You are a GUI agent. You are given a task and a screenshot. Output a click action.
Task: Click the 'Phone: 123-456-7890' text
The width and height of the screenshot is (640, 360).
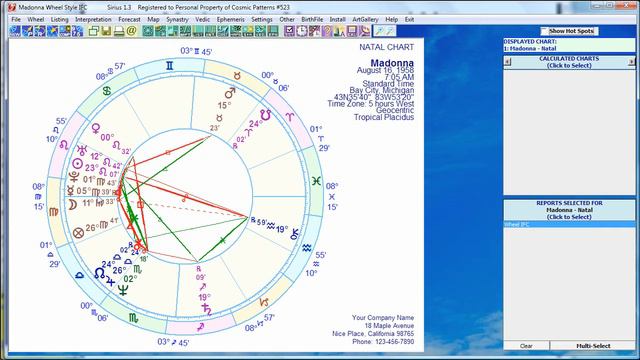pyautogui.click(x=383, y=342)
